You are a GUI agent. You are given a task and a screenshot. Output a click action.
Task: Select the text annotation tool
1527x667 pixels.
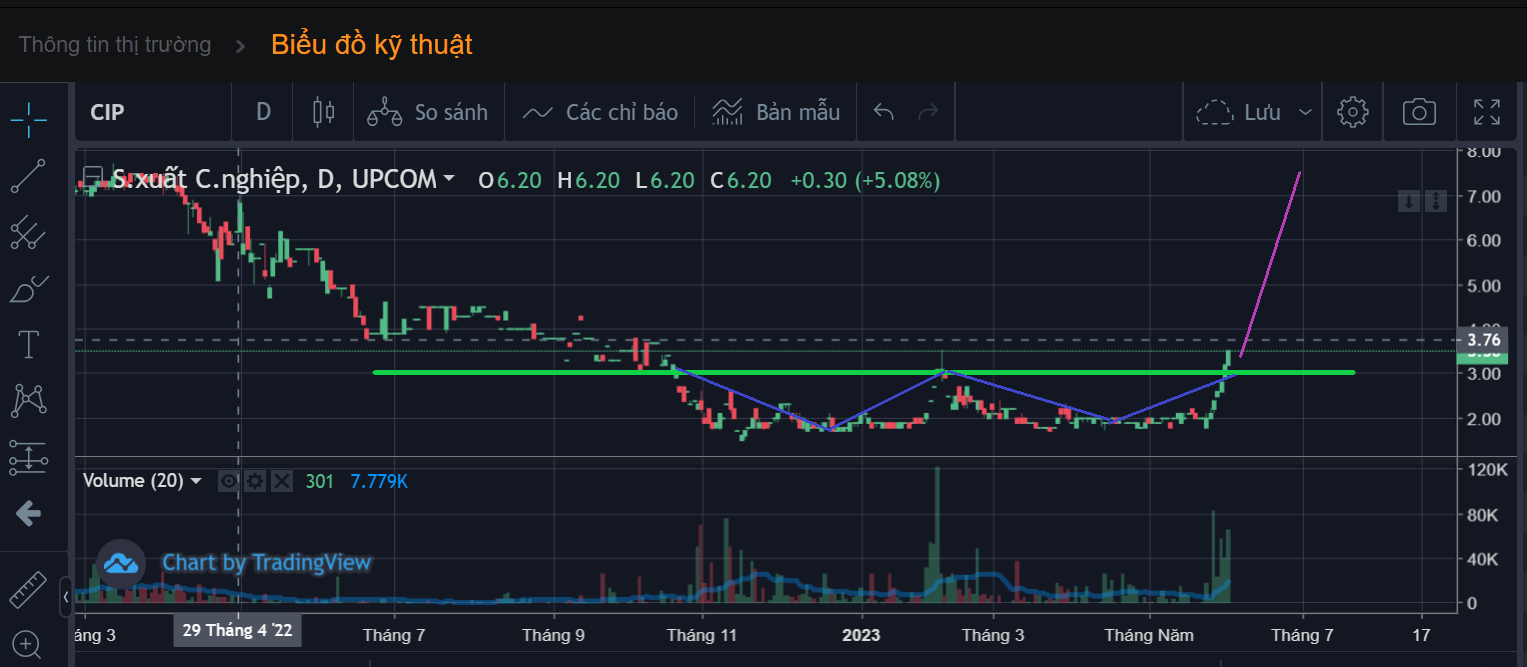pyautogui.click(x=28, y=346)
